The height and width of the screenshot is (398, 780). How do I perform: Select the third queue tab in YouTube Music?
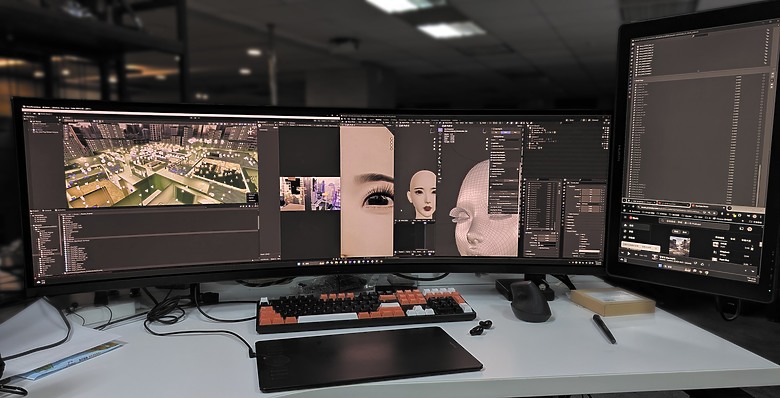pyautogui.click(x=746, y=240)
